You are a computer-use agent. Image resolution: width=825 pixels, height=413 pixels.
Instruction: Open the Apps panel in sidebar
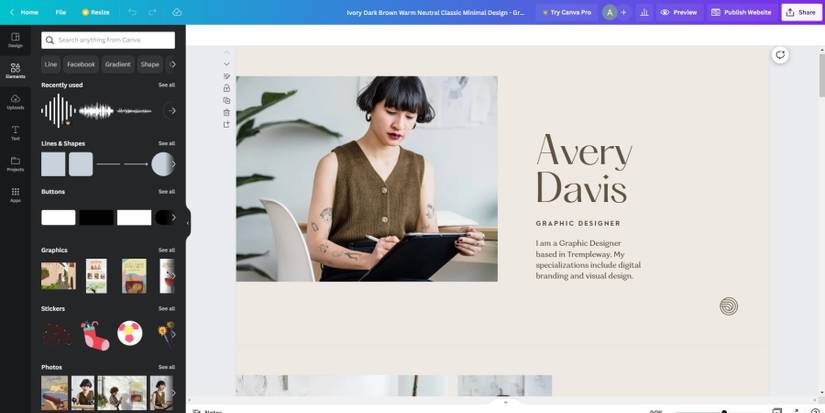click(x=15, y=195)
